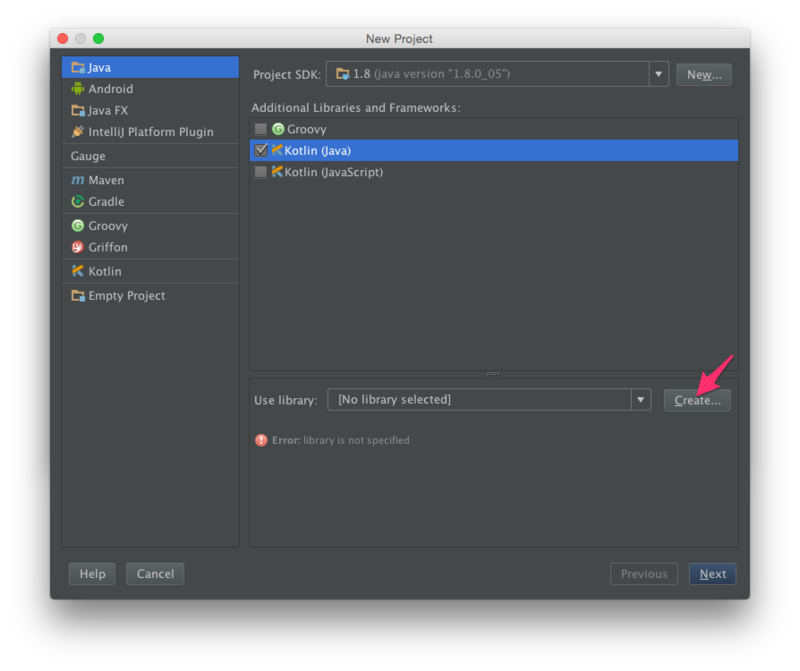The width and height of the screenshot is (800, 671).
Task: Click 'Additional Libraries and Frameworks:' label
Action: [356, 108]
